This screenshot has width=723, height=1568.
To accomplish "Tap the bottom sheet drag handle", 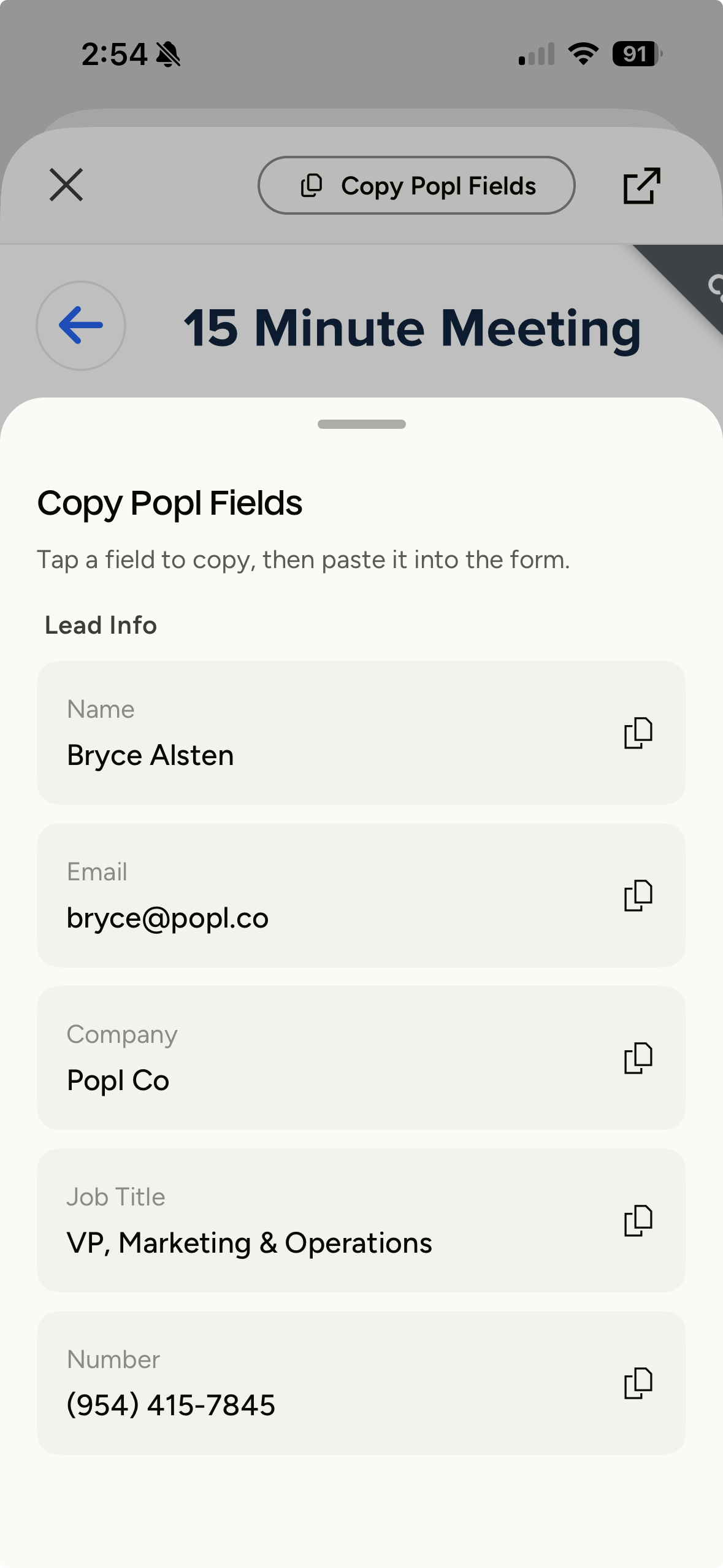I will click(x=361, y=424).
